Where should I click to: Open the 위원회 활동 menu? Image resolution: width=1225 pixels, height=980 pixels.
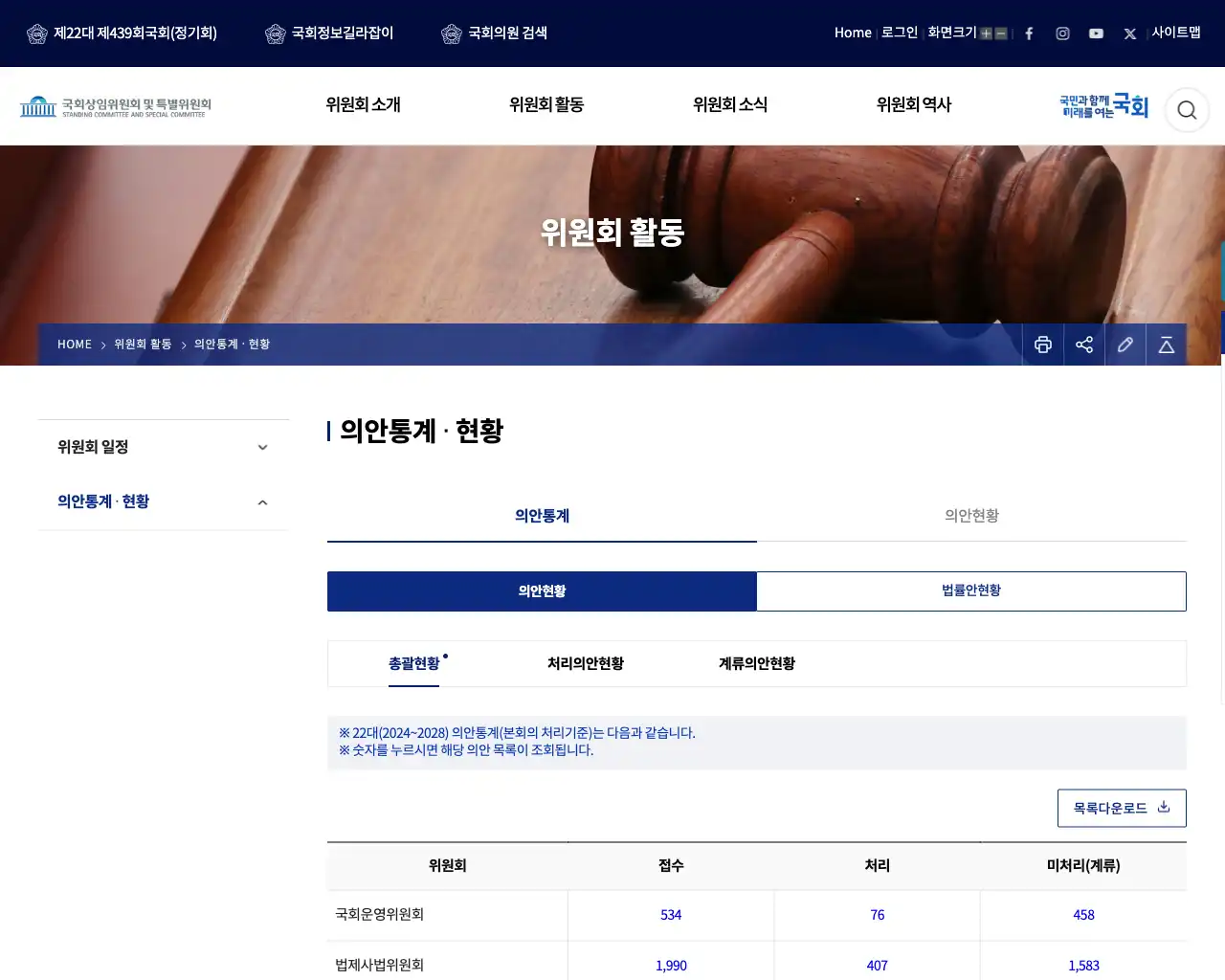pyautogui.click(x=546, y=104)
